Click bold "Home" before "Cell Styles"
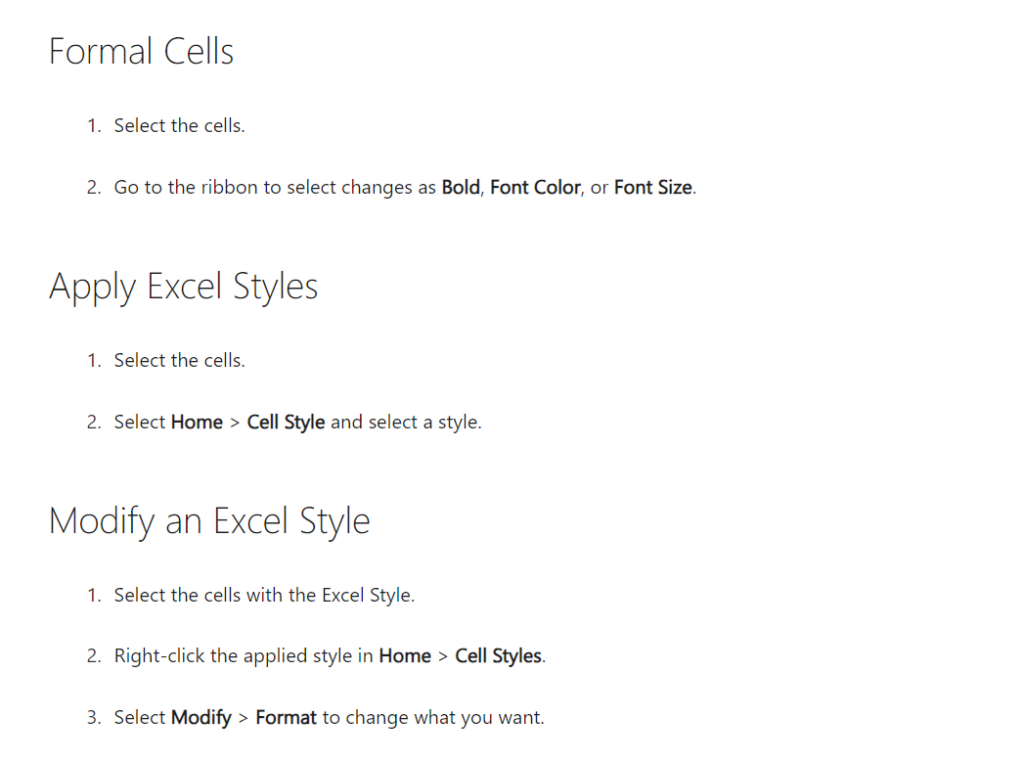 click(x=404, y=657)
